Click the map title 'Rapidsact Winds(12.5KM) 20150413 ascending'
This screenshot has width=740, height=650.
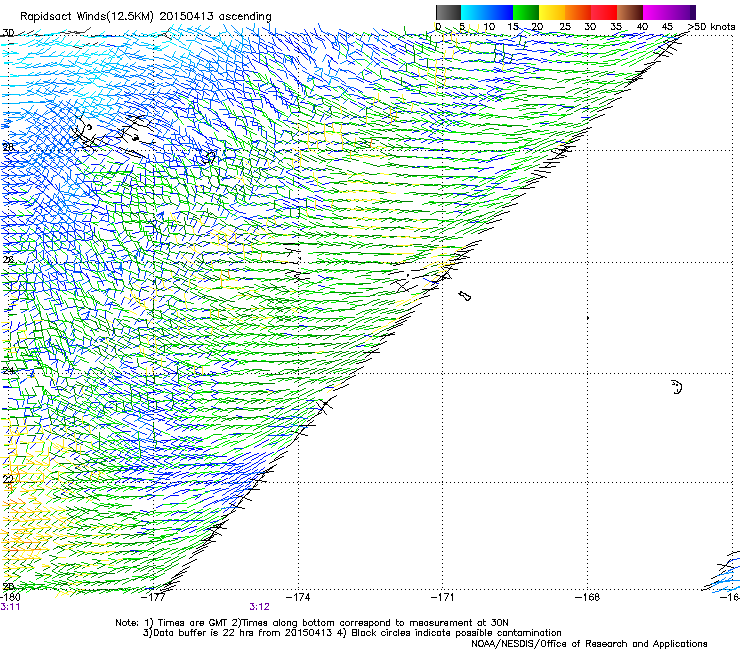click(146, 17)
